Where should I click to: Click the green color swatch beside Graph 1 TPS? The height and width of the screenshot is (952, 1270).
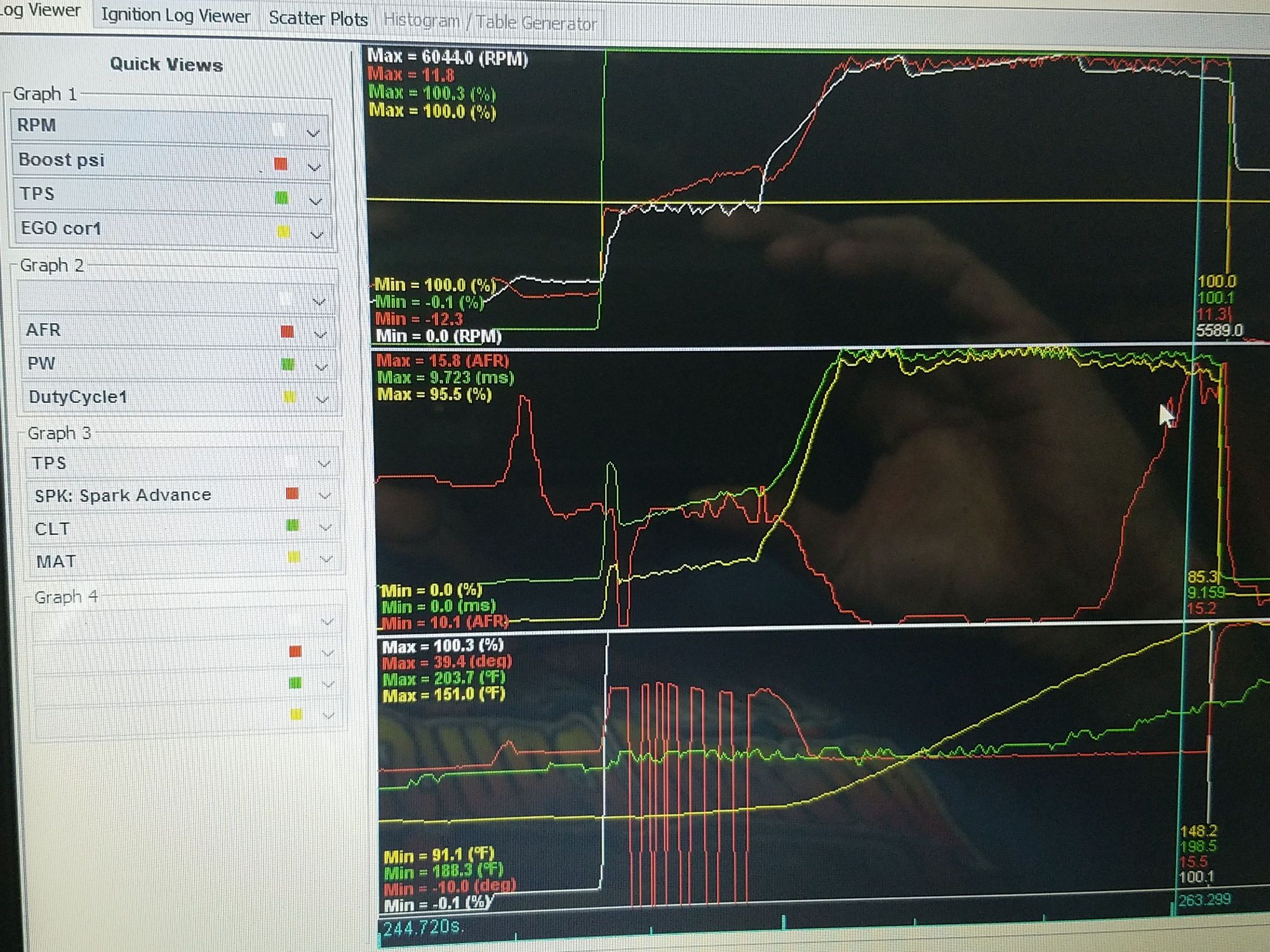[281, 198]
